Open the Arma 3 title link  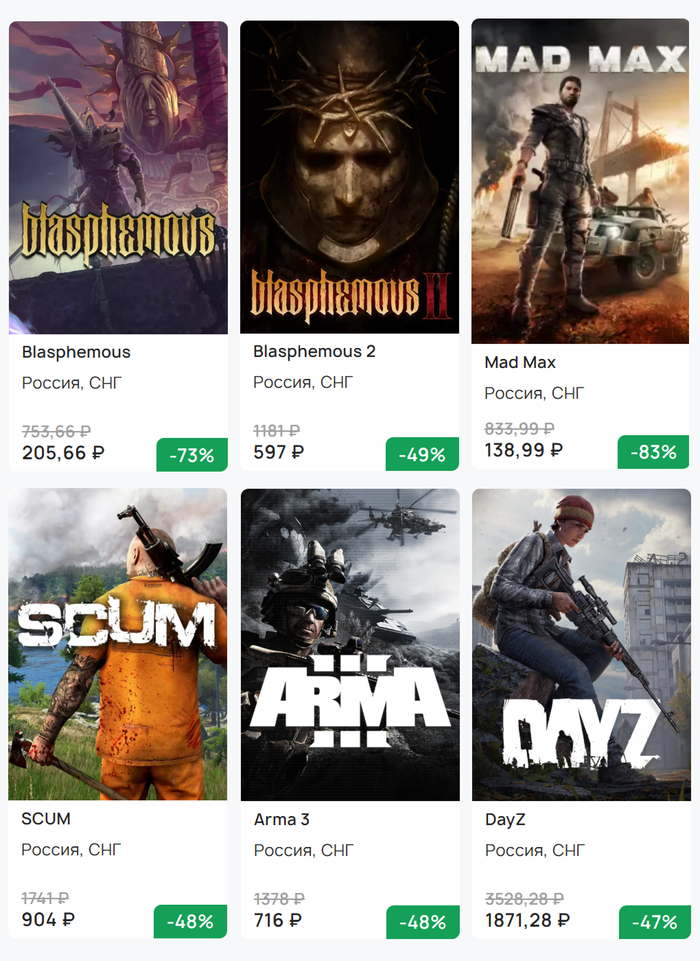coord(281,820)
